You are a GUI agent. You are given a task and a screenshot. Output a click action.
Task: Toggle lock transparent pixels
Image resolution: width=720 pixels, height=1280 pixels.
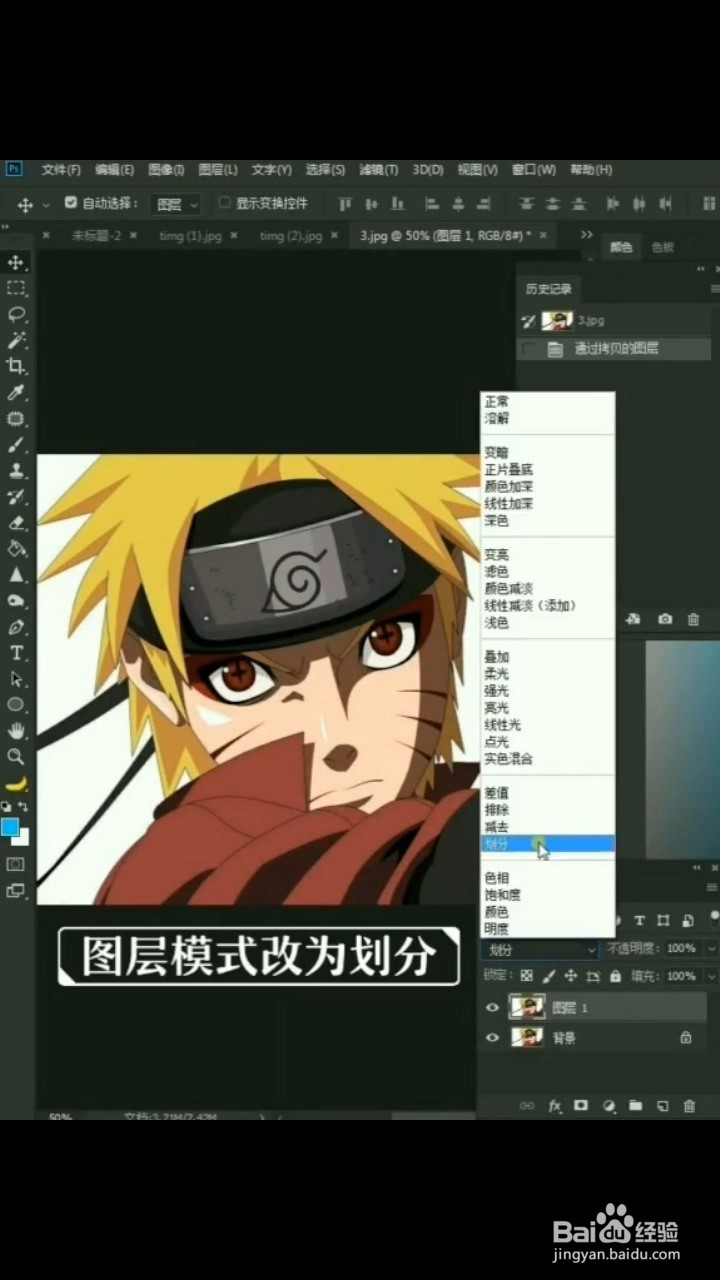tap(527, 975)
